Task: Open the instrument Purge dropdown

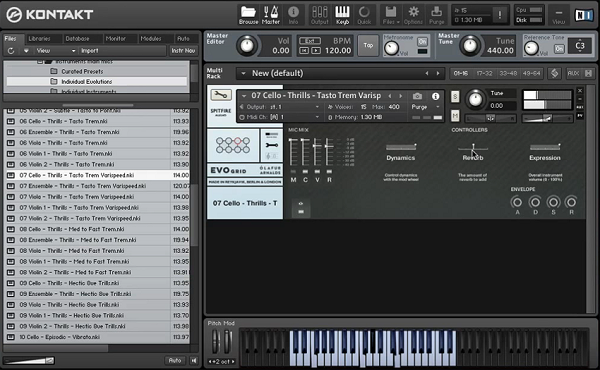Action: 425,107
